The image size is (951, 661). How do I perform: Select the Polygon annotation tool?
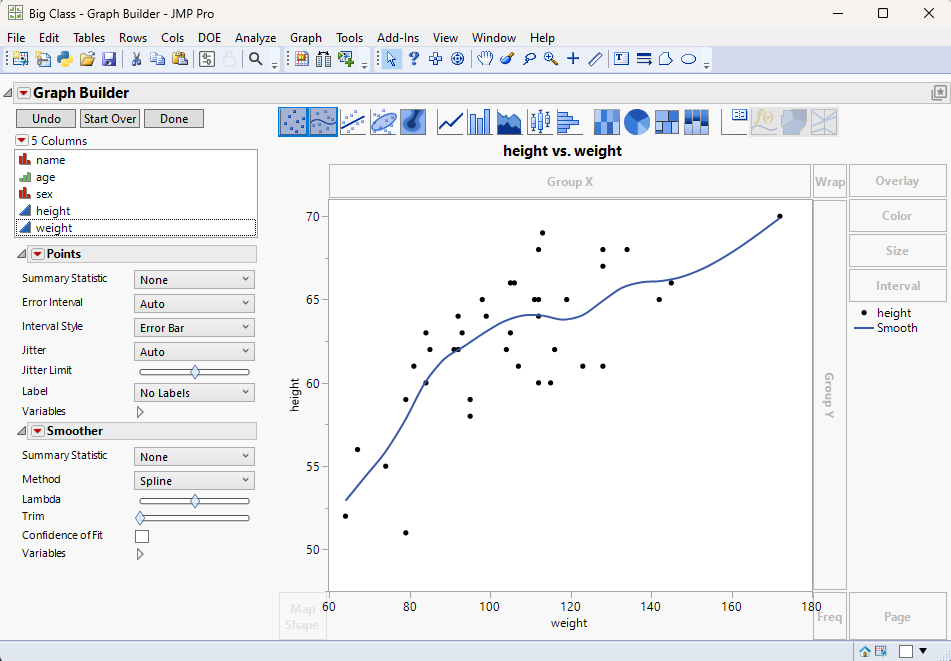point(666,59)
